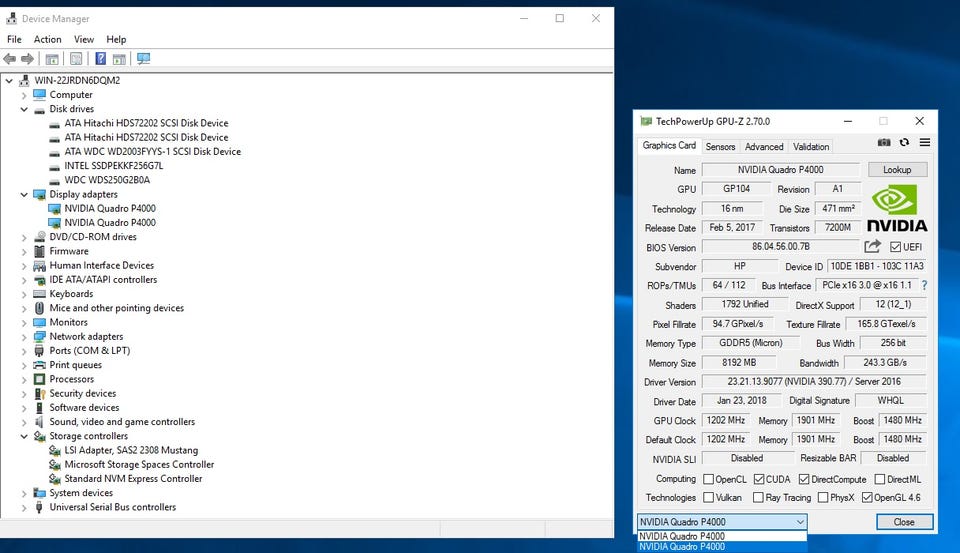Toggle the Vulkan checkbox
The height and width of the screenshot is (553, 960).
708,497
